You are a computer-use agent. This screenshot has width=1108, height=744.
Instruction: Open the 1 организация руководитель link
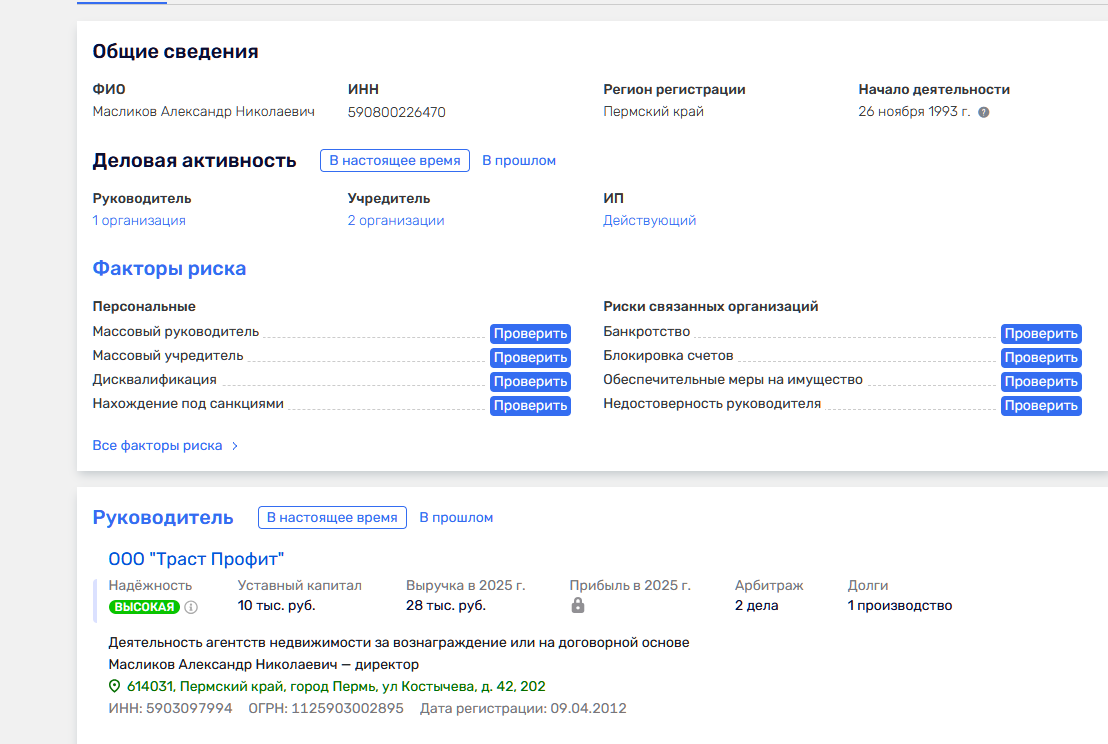point(139,220)
